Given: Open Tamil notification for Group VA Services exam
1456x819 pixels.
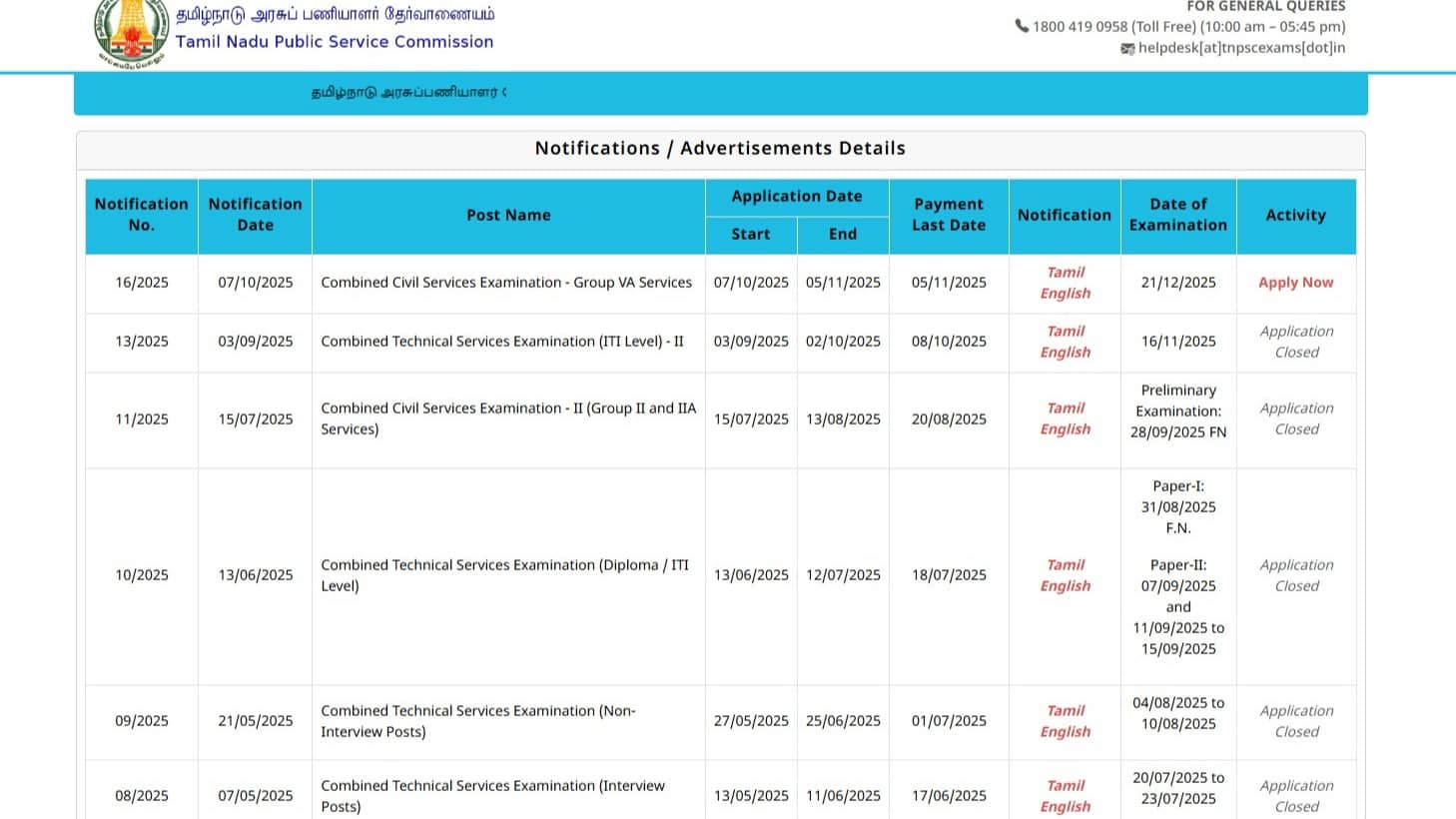Looking at the screenshot, I should click(x=1065, y=272).
